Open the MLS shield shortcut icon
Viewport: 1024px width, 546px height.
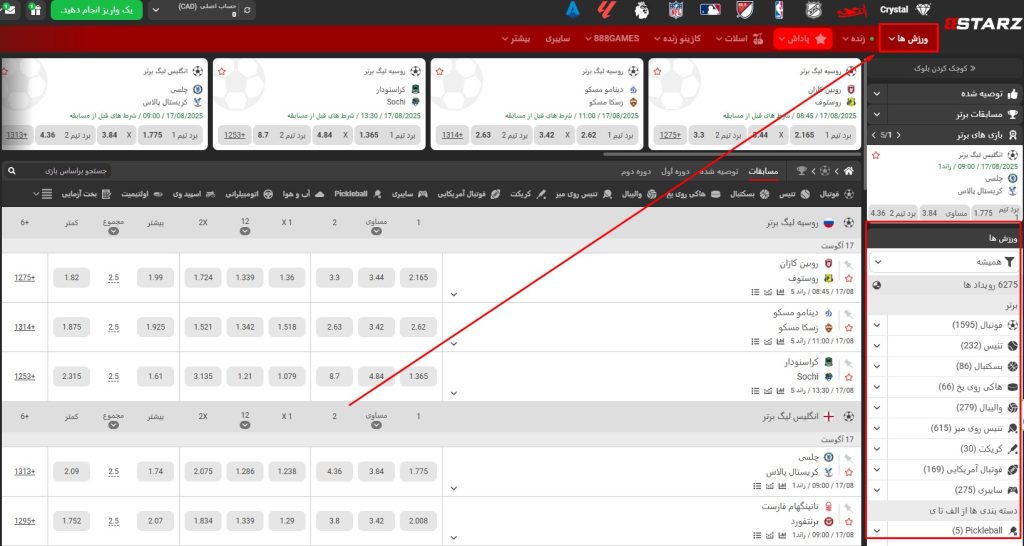744,10
